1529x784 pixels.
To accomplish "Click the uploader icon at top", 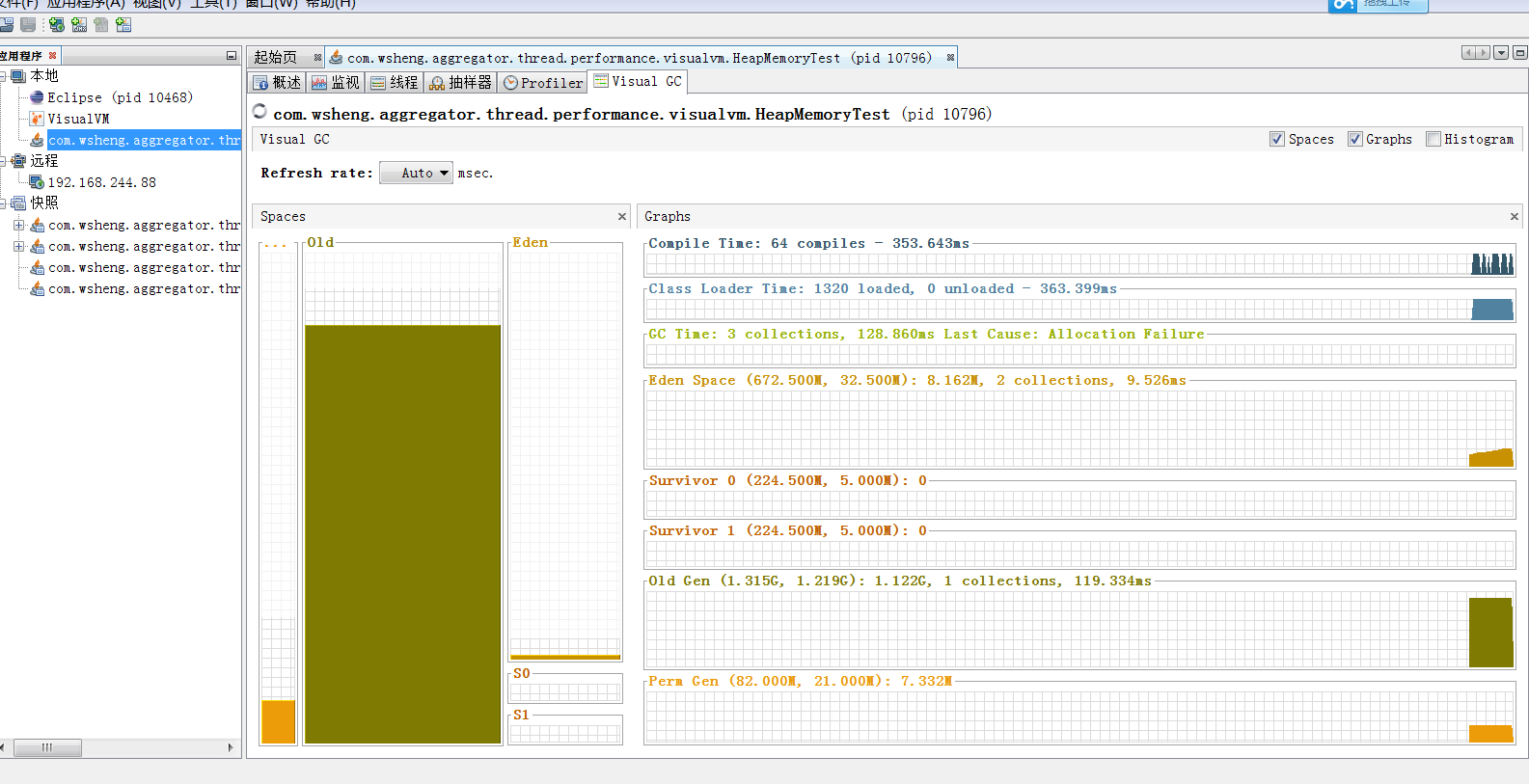I will click(x=1343, y=6).
